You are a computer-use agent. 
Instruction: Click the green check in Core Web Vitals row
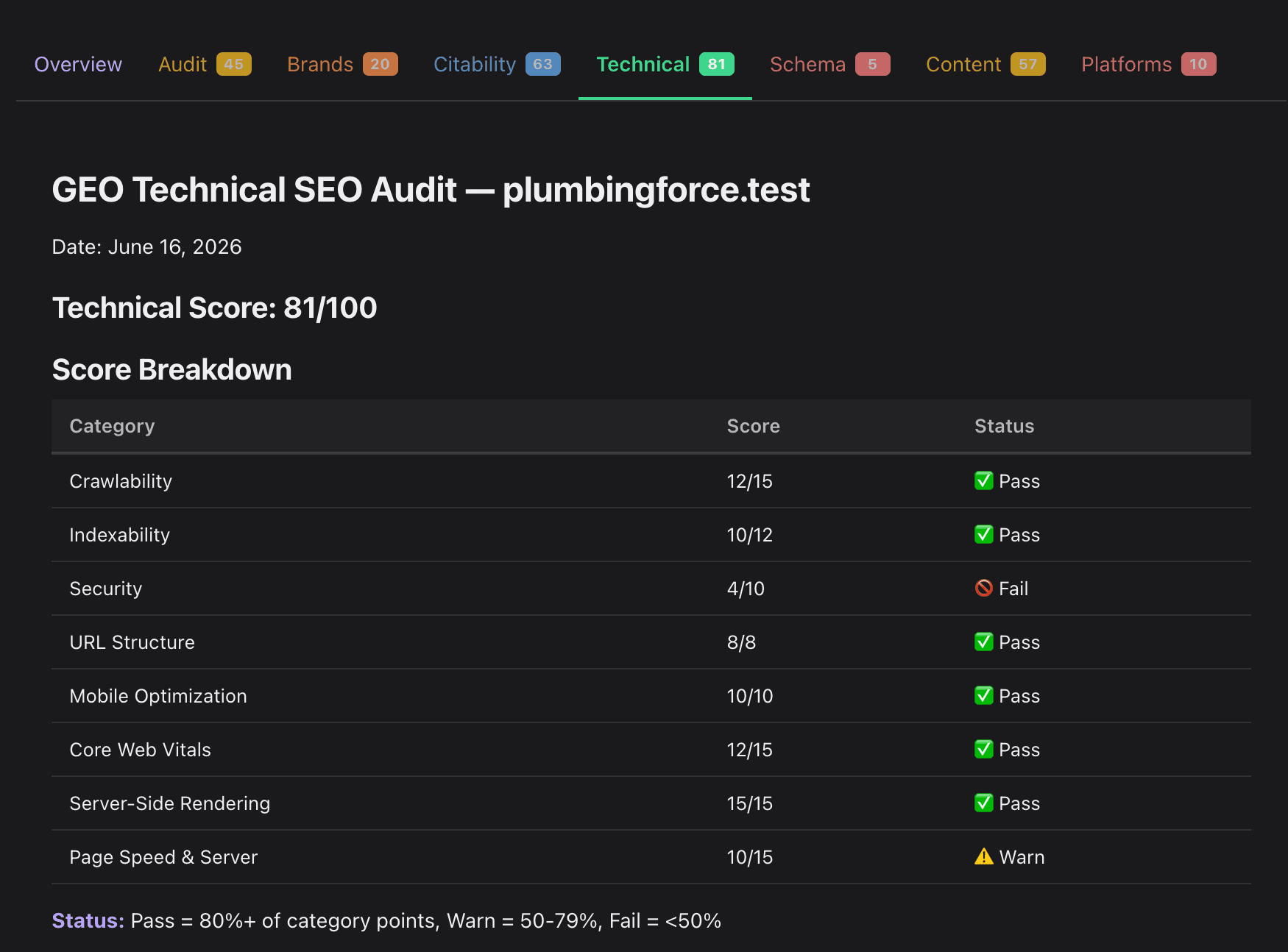point(983,749)
